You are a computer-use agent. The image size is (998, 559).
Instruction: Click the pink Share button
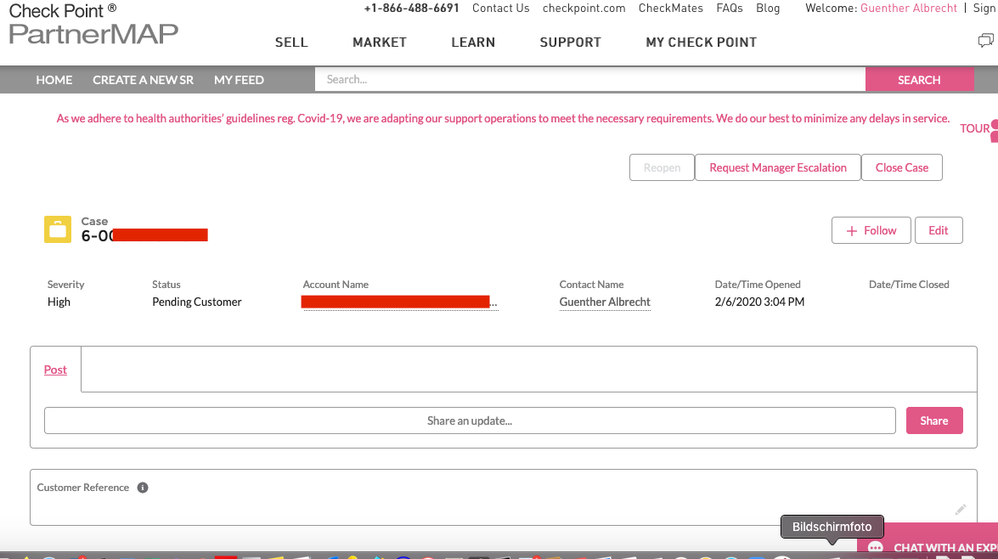click(934, 421)
